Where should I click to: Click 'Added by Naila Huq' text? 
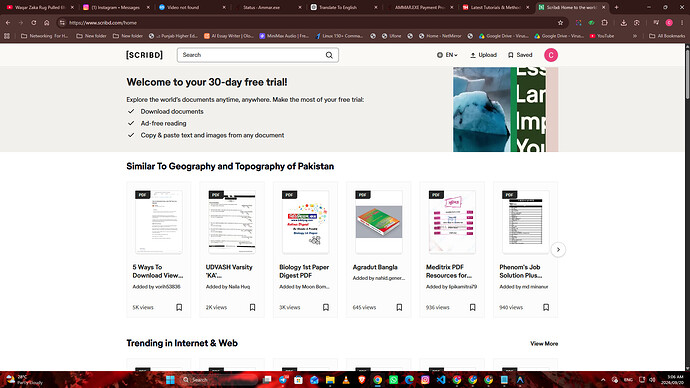coord(228,287)
